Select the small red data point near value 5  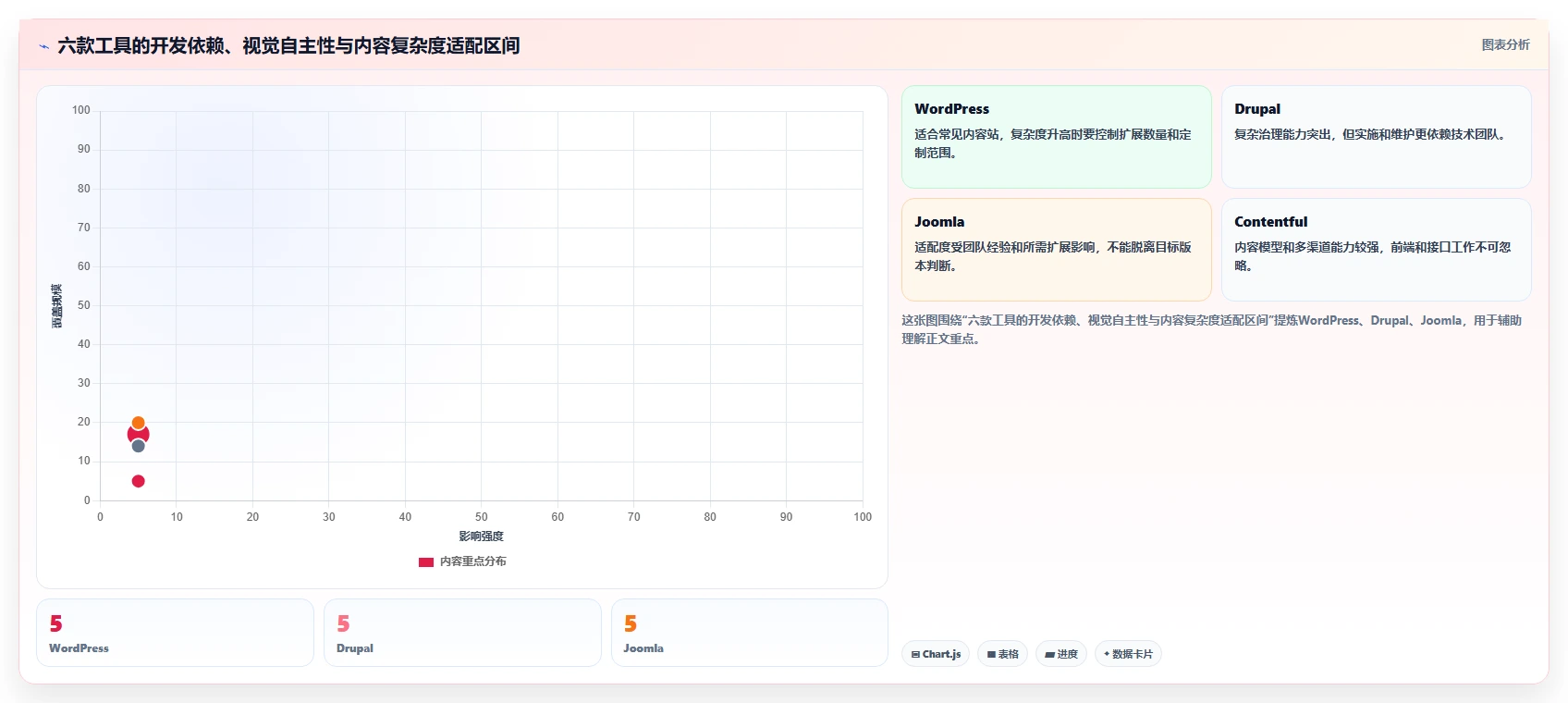click(x=139, y=481)
